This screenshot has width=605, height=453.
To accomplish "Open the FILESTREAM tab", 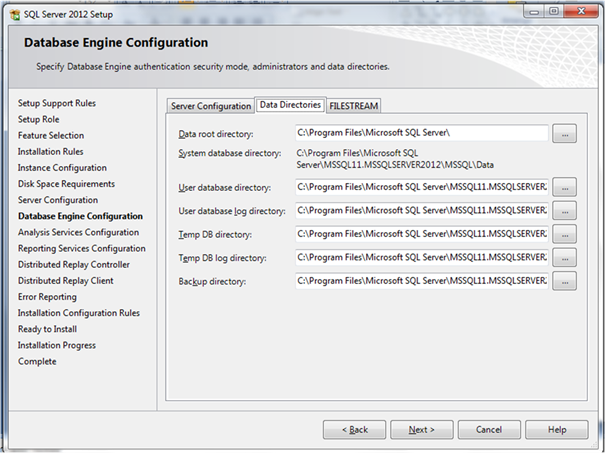I will coord(354,106).
